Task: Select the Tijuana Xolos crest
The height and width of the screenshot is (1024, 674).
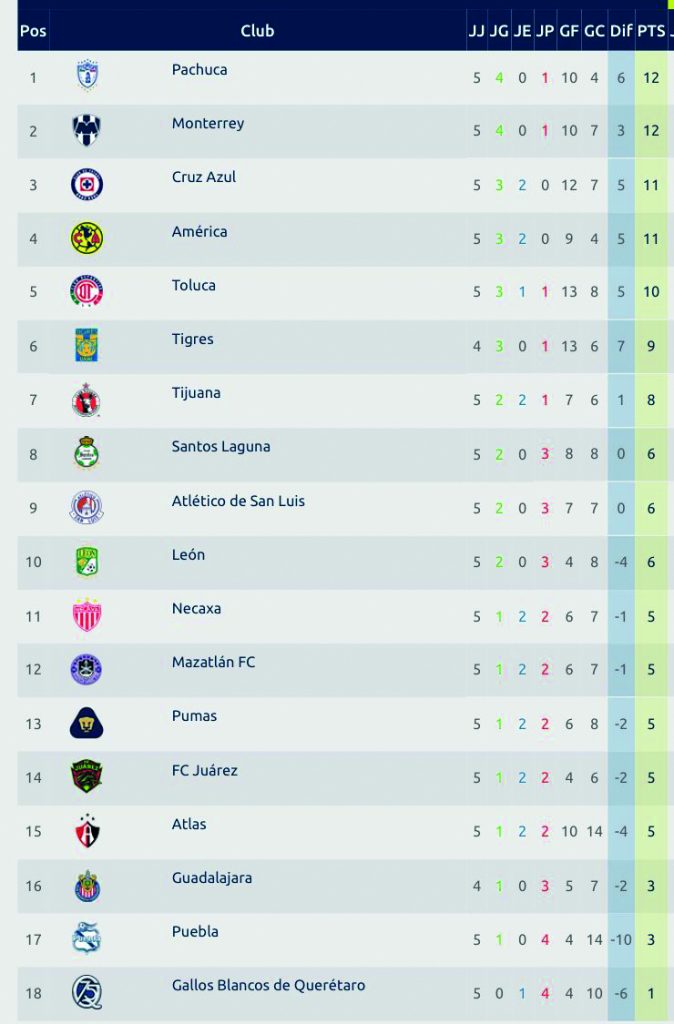Action: point(87,399)
